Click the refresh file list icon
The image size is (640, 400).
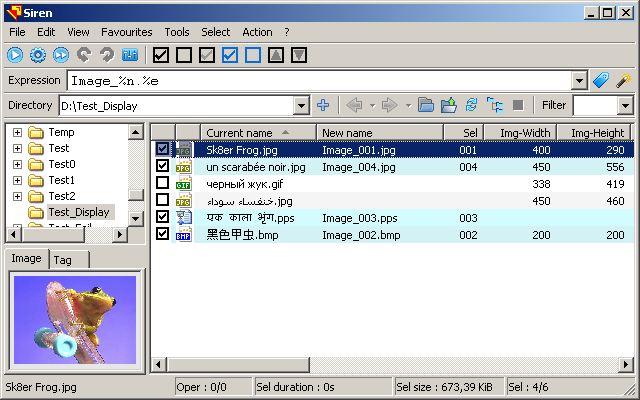point(471,105)
